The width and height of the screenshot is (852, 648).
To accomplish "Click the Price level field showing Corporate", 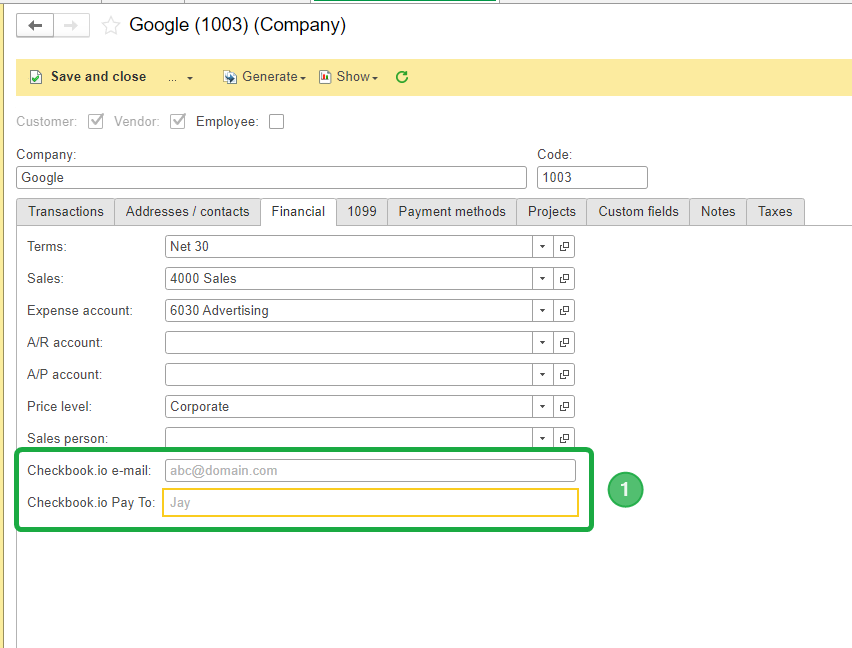I will pyautogui.click(x=349, y=407).
